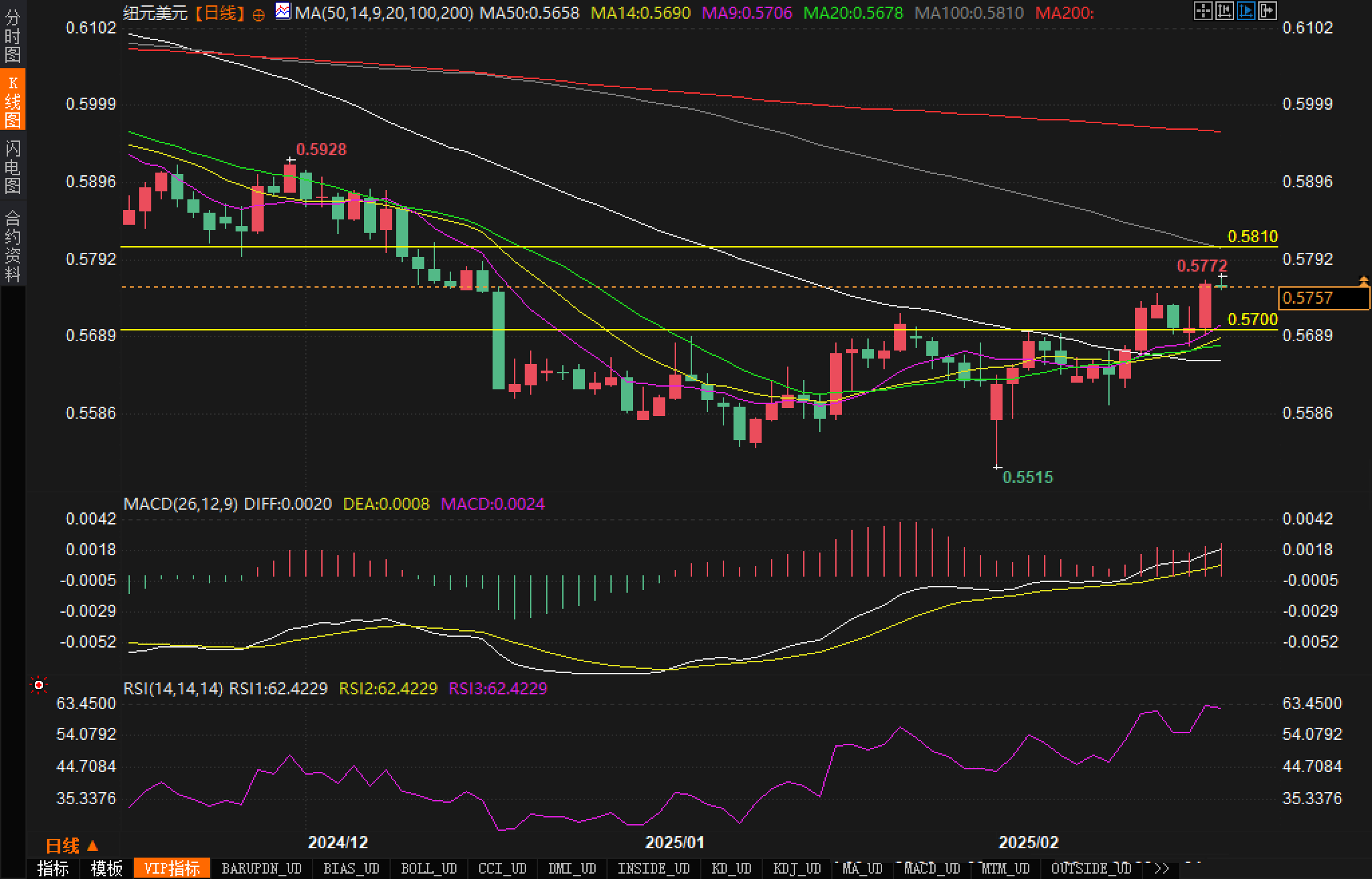This screenshot has width=1372, height=879.
Task: Expand more indicators with the >> arrow
Action: tap(1162, 868)
